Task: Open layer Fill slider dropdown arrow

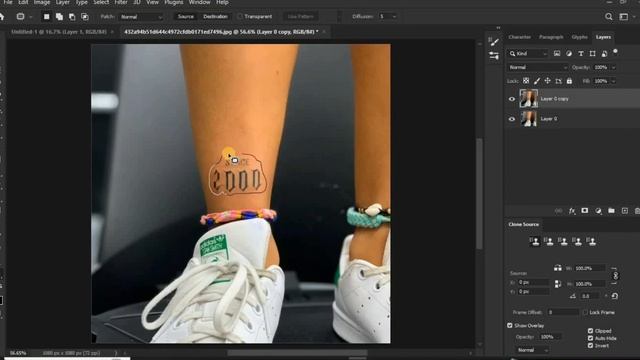Action: tap(613, 81)
